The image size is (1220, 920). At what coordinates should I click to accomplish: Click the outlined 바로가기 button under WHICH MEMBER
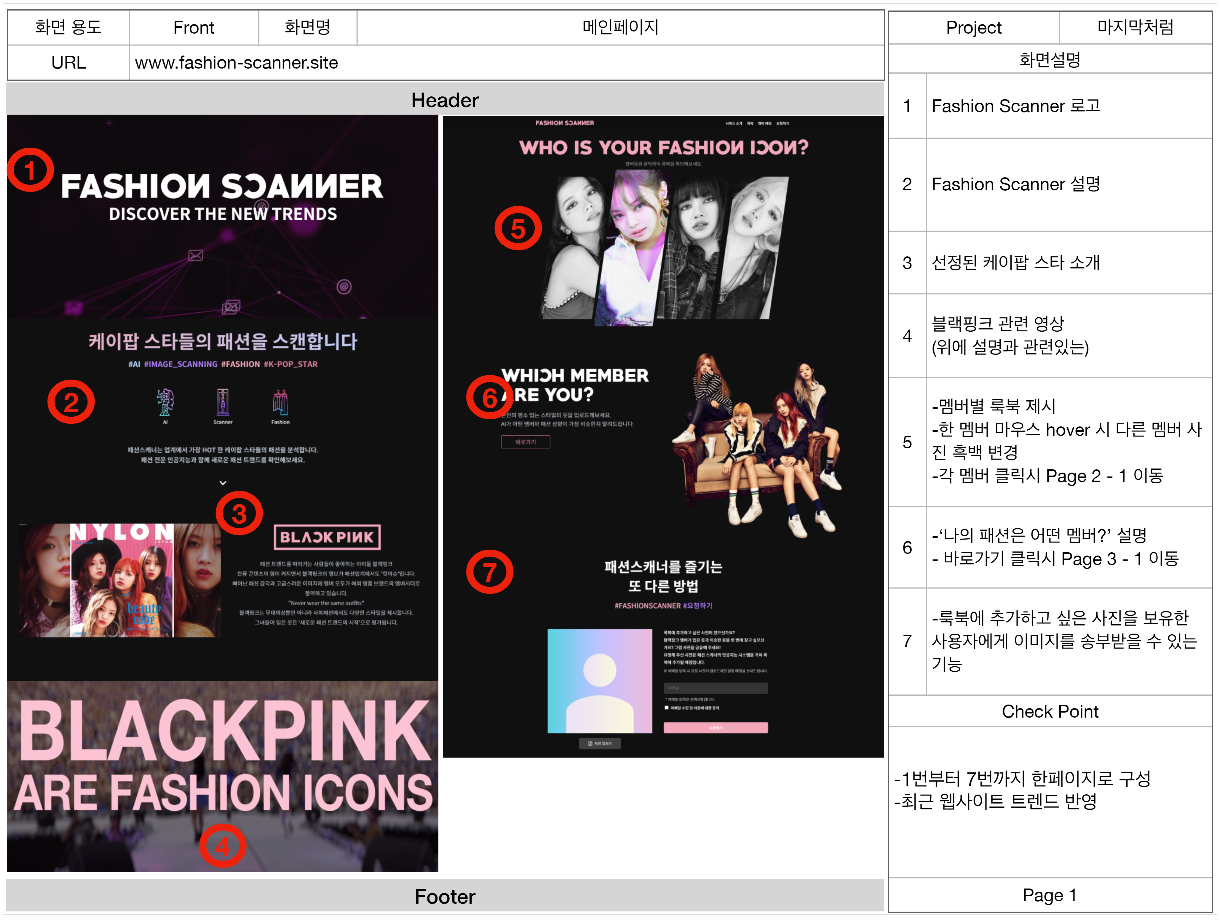click(525, 442)
